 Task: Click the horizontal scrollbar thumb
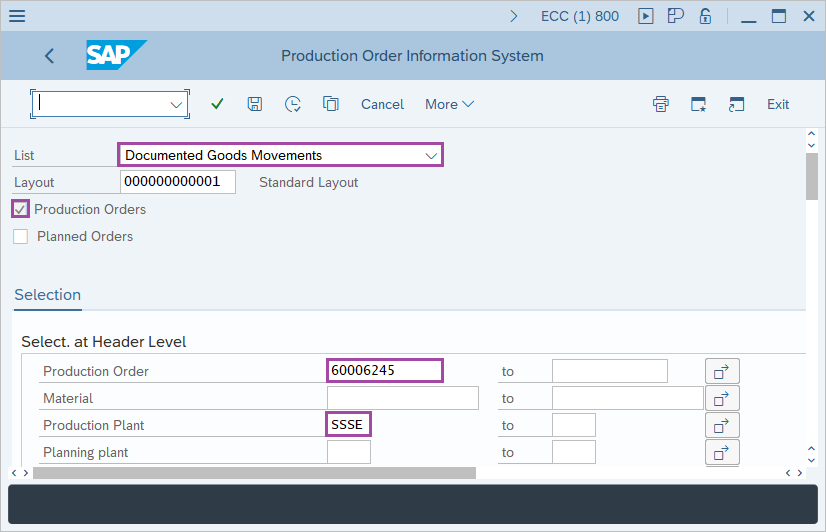(254, 473)
